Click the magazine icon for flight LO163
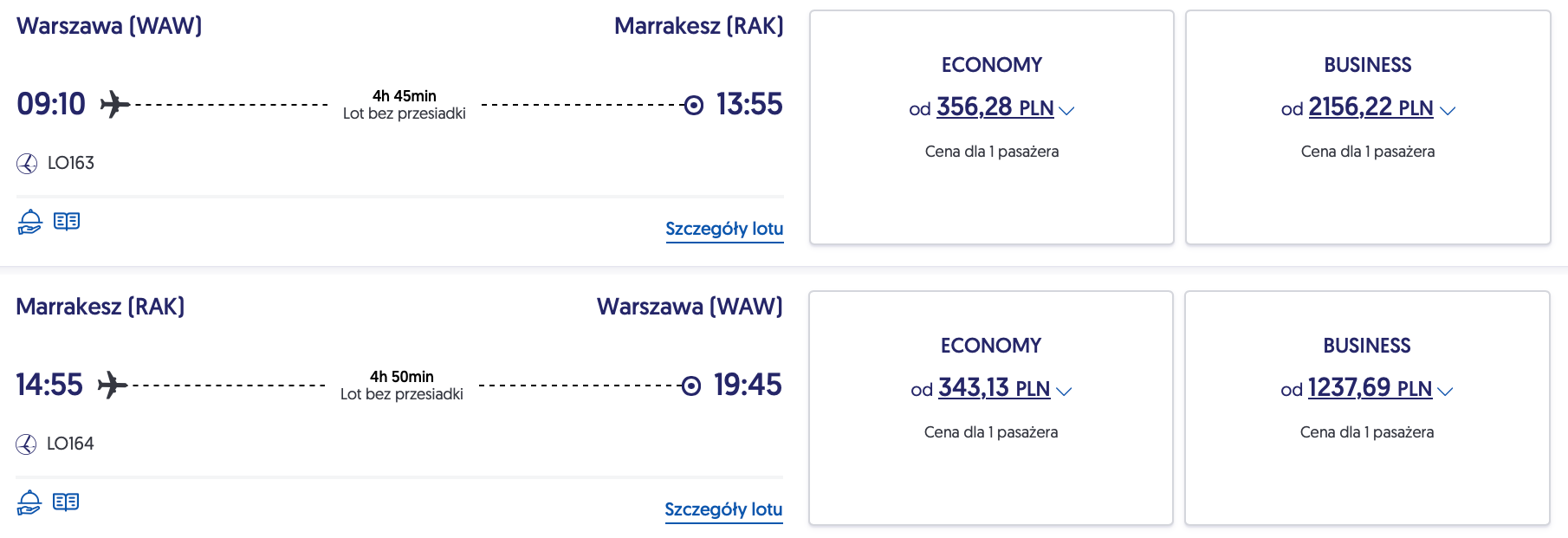This screenshot has height=538, width=1568. pyautogui.click(x=67, y=222)
